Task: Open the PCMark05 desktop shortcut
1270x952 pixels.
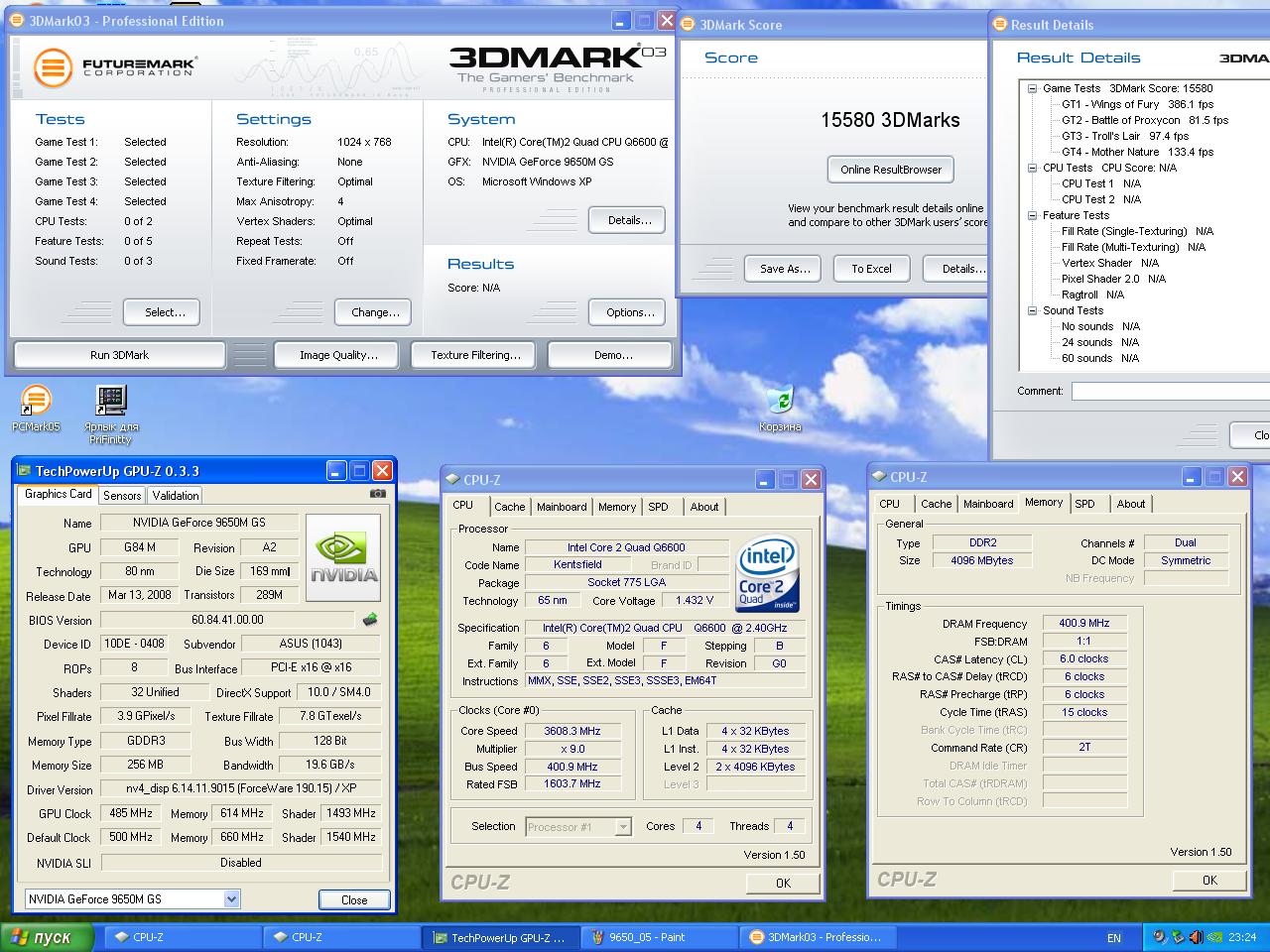Action: pyautogui.click(x=36, y=401)
